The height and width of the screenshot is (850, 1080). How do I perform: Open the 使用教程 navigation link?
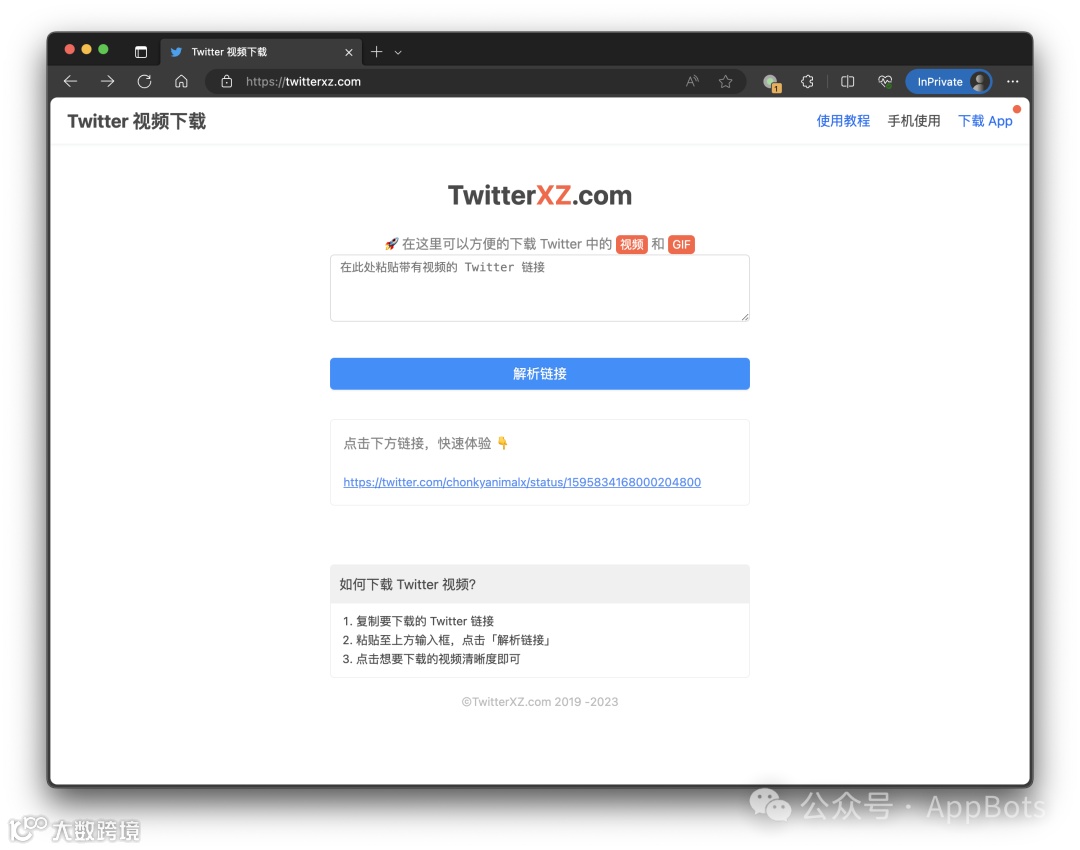843,121
